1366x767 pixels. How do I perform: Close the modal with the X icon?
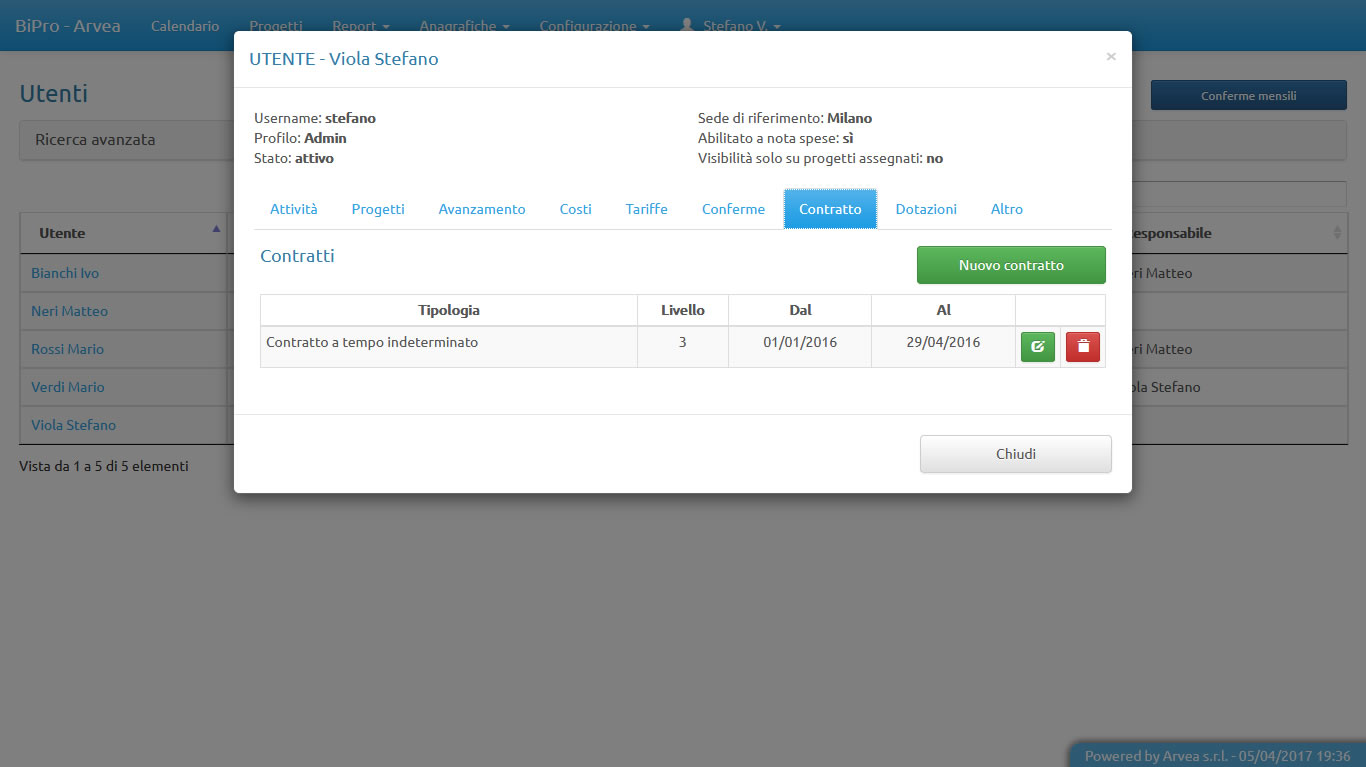(x=1110, y=57)
